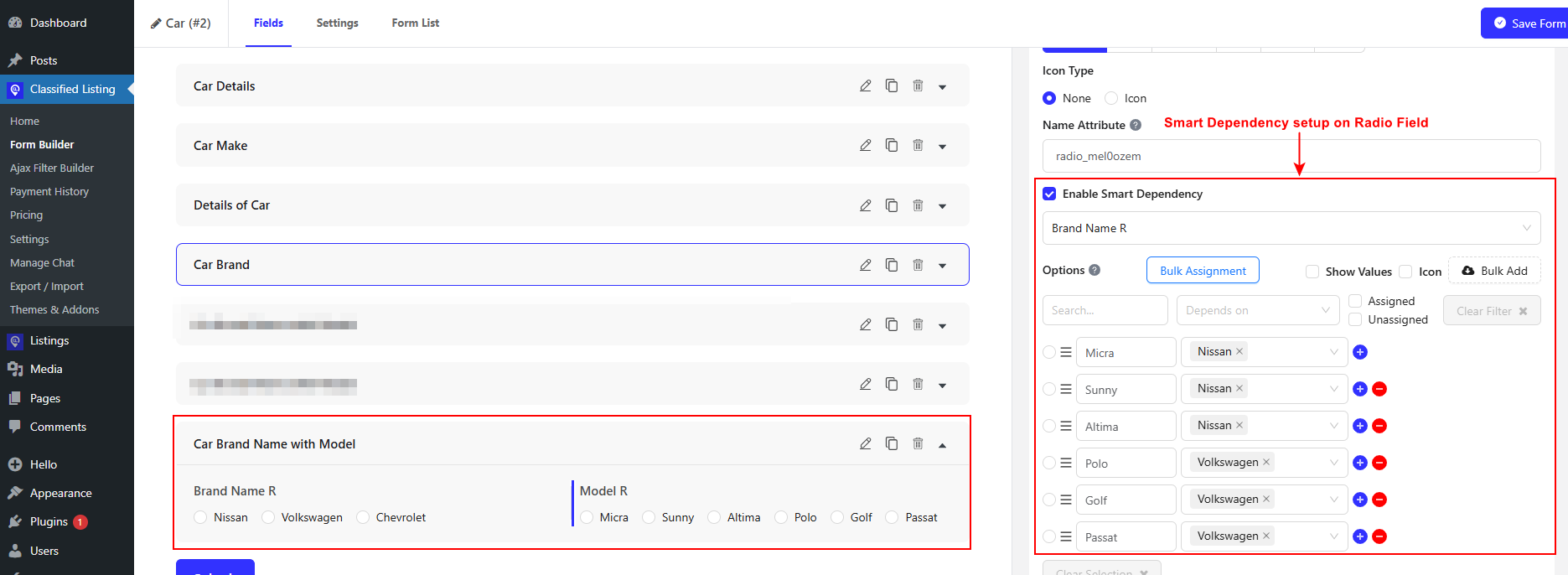Open dependency dropdown for Micra option
Screen dimensions: 1568x575
point(1264,352)
